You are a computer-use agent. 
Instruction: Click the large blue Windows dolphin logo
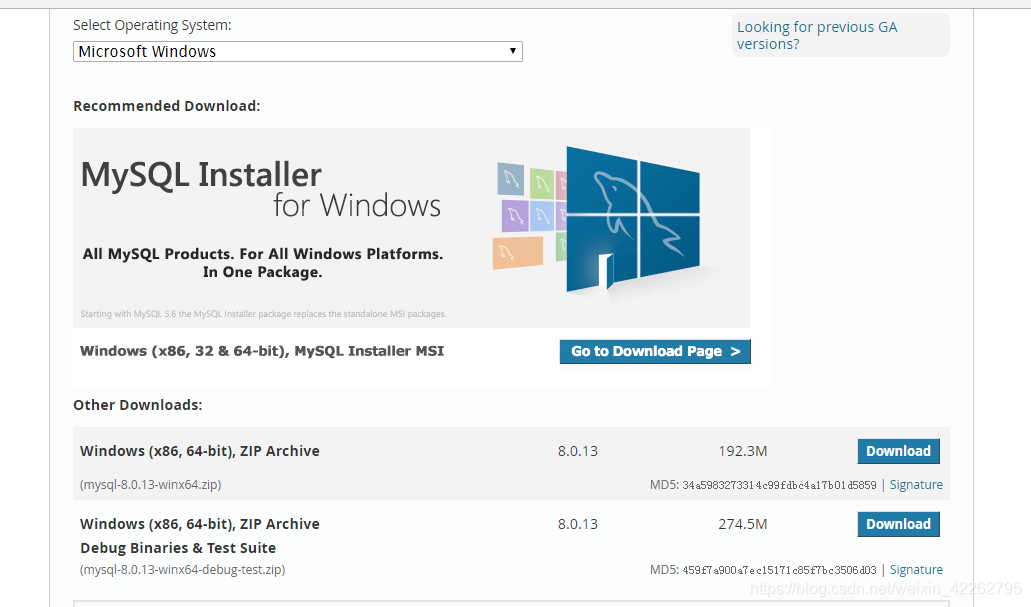pos(633,217)
